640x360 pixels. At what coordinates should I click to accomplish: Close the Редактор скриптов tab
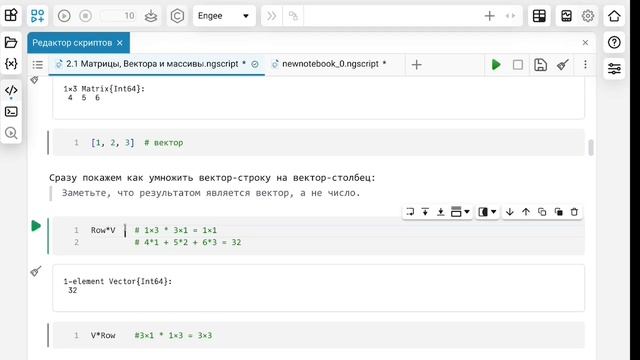coord(120,43)
